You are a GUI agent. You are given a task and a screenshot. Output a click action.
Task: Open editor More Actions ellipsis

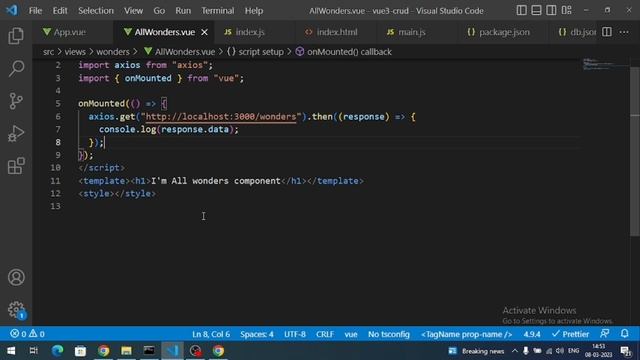[624, 32]
